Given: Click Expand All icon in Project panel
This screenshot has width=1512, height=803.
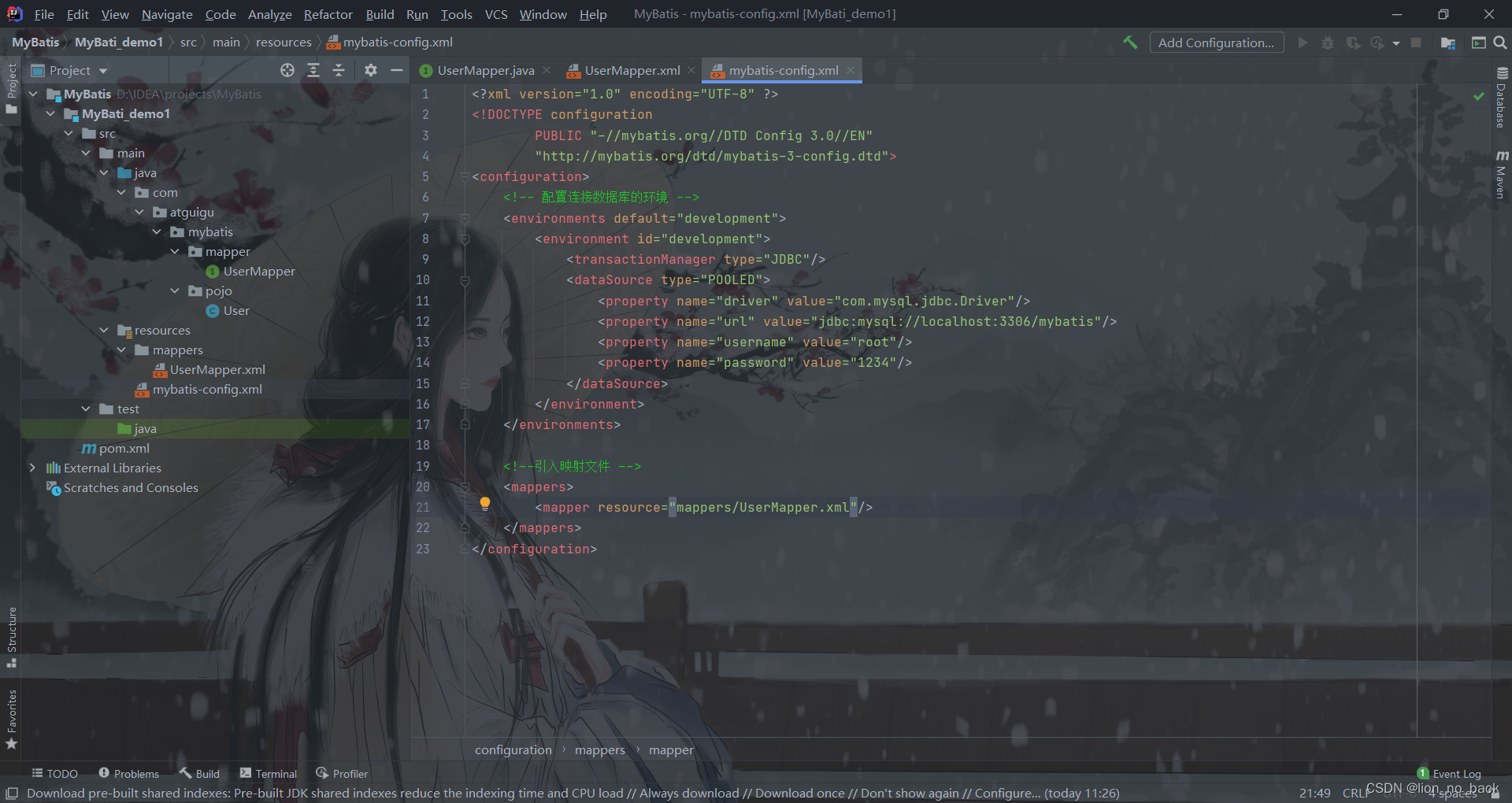Looking at the screenshot, I should pos(313,70).
